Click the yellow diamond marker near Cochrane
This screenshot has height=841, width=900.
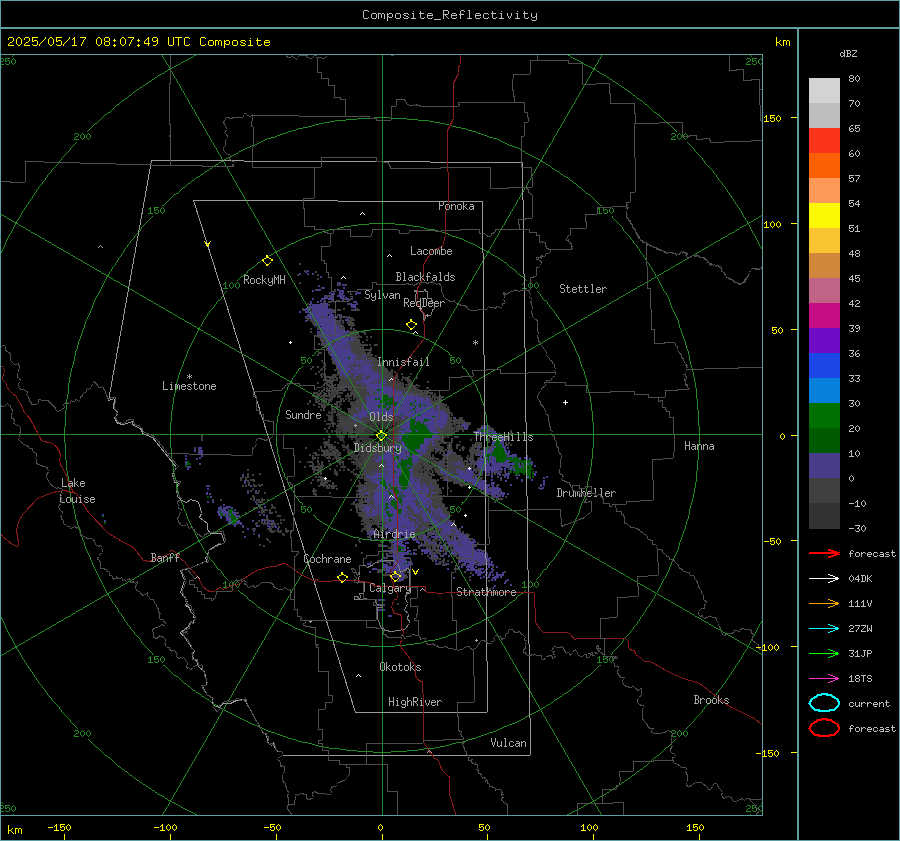342,578
